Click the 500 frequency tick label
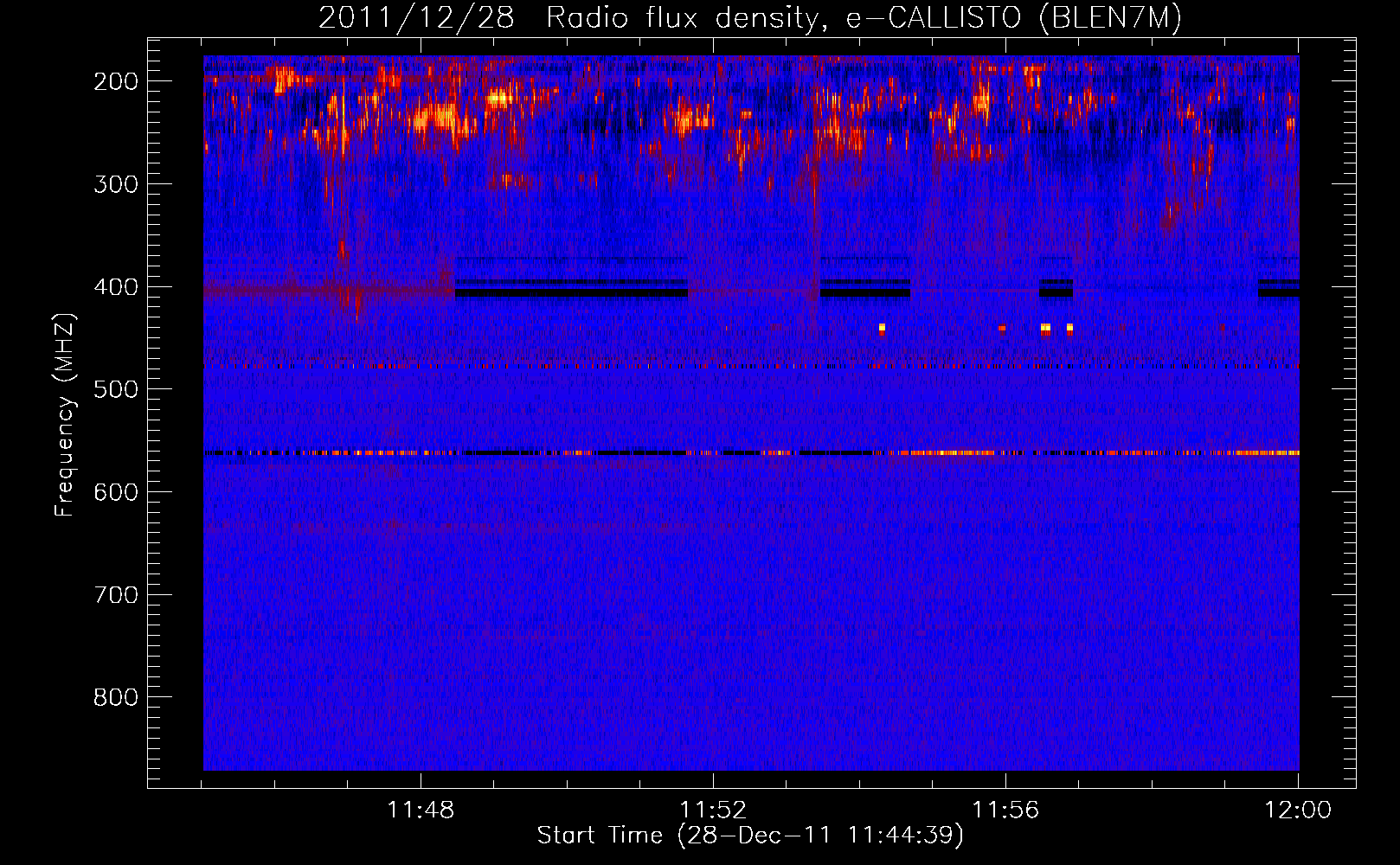 click(116, 389)
